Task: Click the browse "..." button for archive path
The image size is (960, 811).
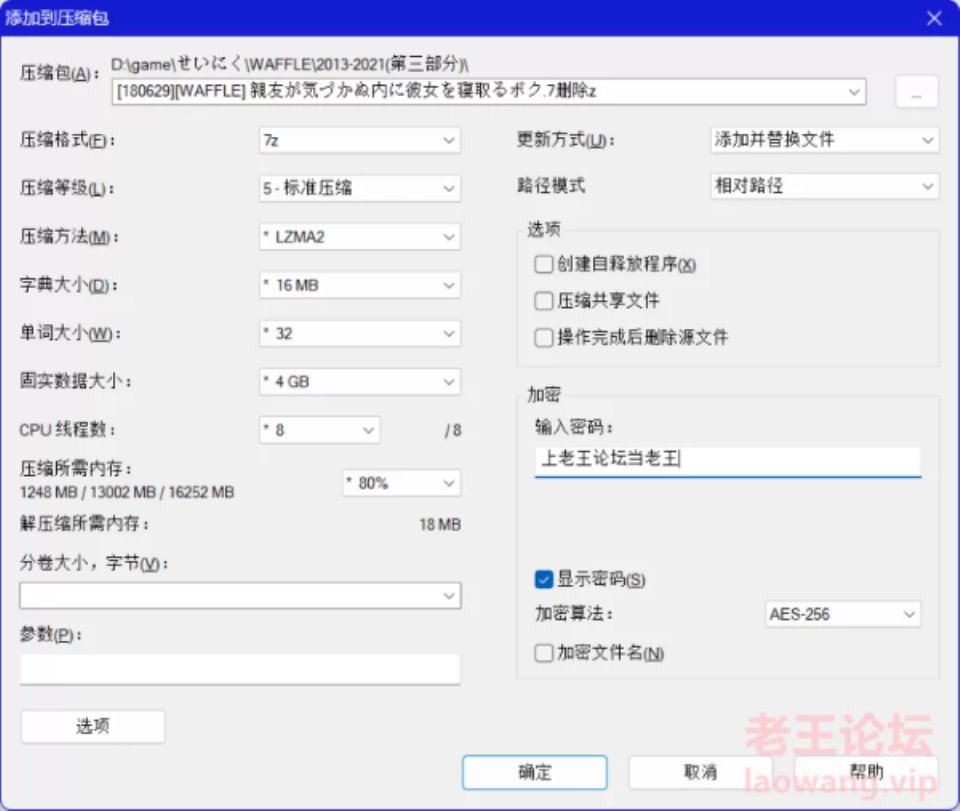Action: point(916,92)
